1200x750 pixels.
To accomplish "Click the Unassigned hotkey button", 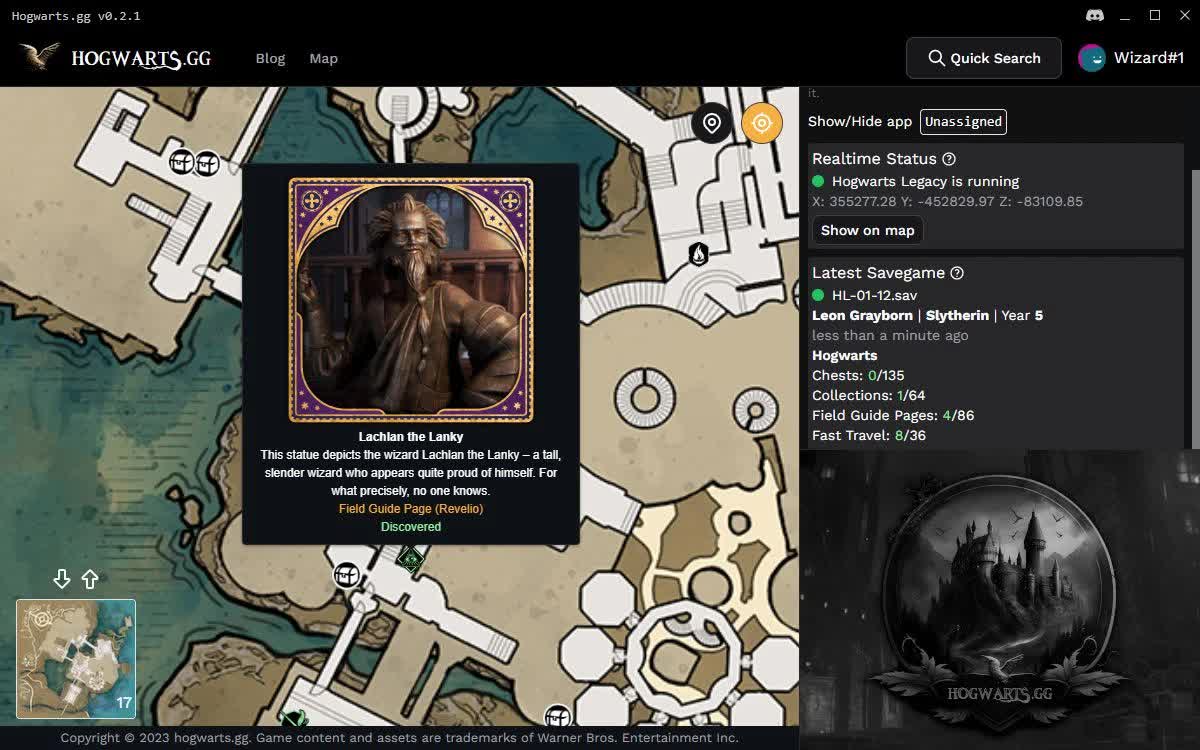I will [963, 121].
